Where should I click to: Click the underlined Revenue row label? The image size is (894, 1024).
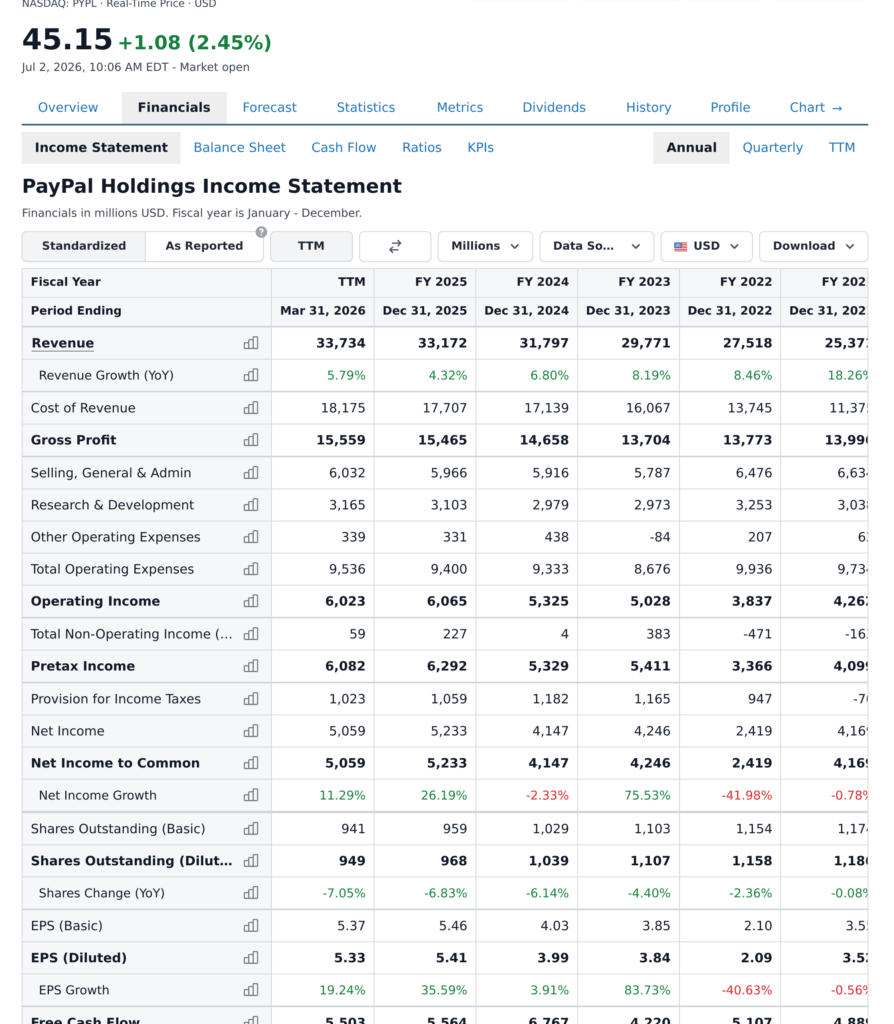click(63, 343)
